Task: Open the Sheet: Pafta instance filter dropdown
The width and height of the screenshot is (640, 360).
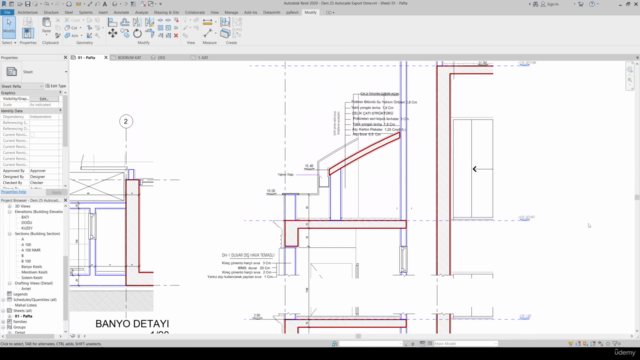Action: (22, 86)
